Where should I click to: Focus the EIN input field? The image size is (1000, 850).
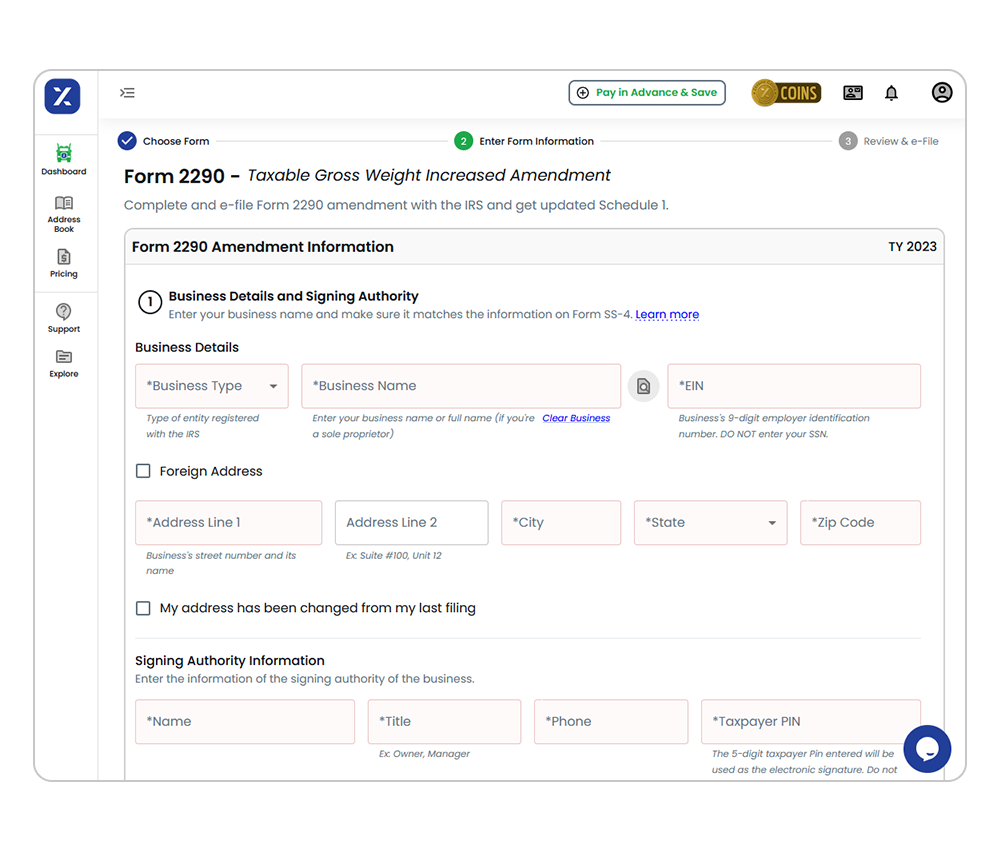(x=794, y=386)
